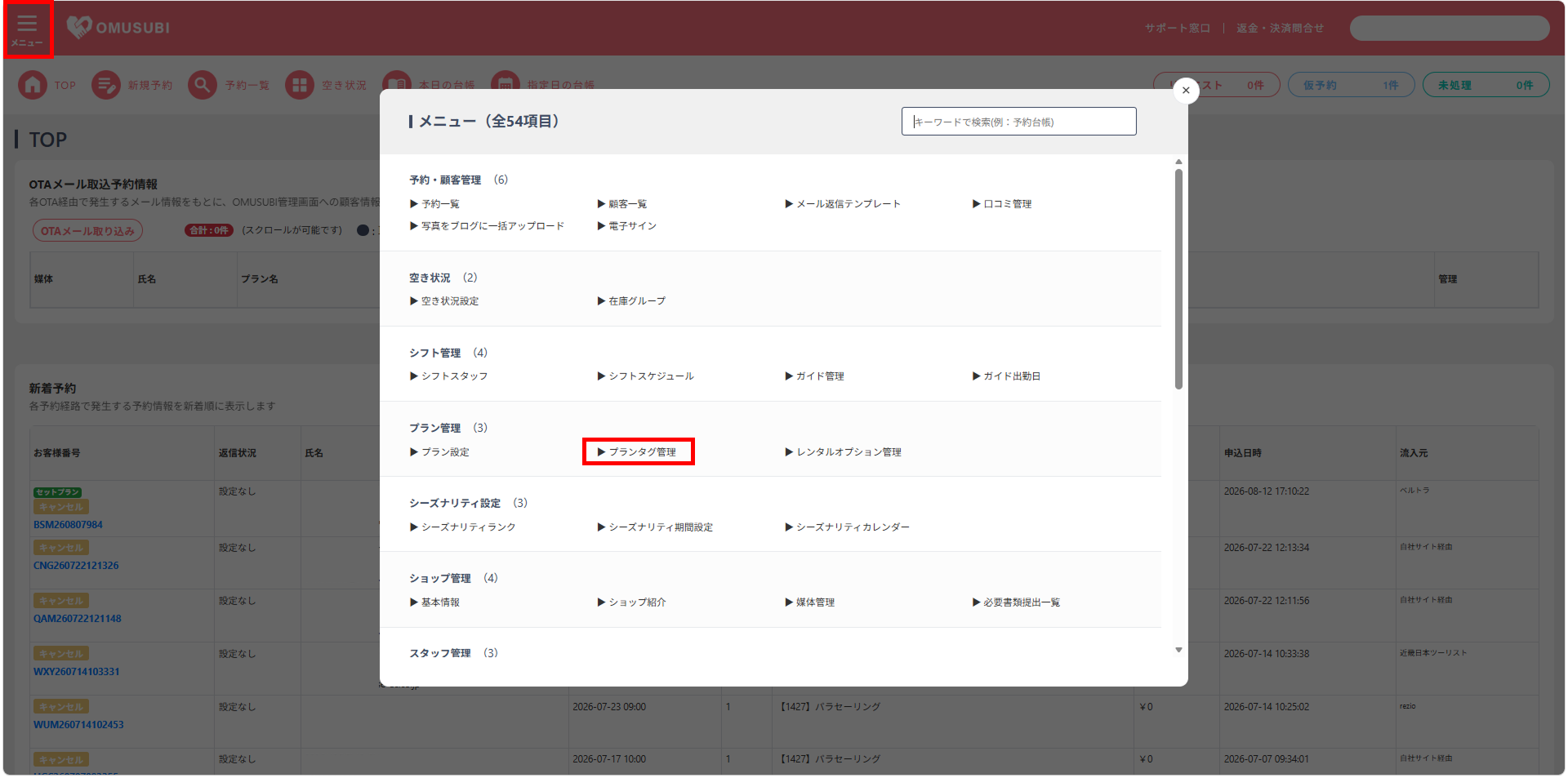Choose 写真をブログに一括アップロード

click(487, 226)
